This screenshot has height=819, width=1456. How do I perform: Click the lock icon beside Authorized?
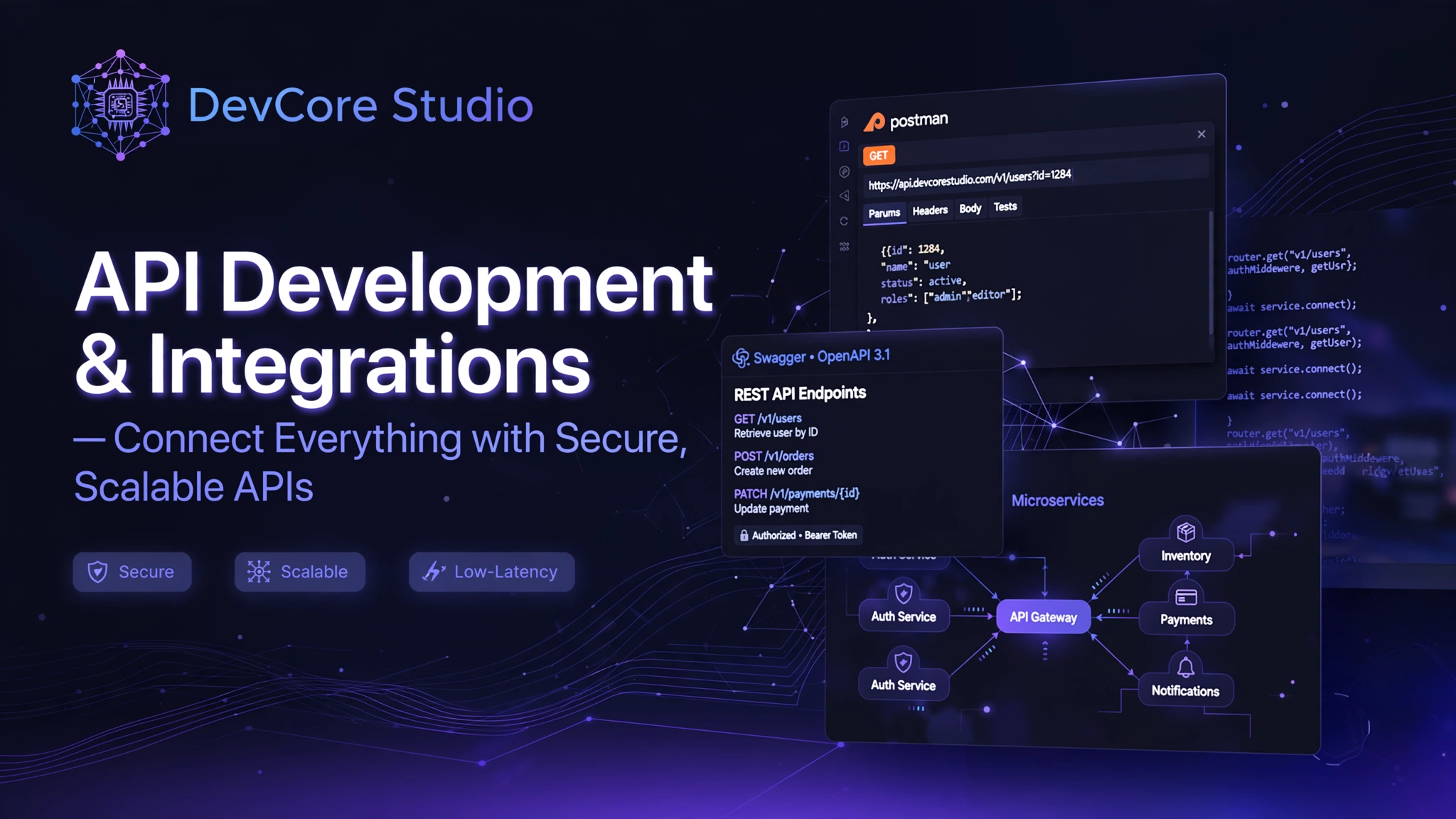click(744, 535)
